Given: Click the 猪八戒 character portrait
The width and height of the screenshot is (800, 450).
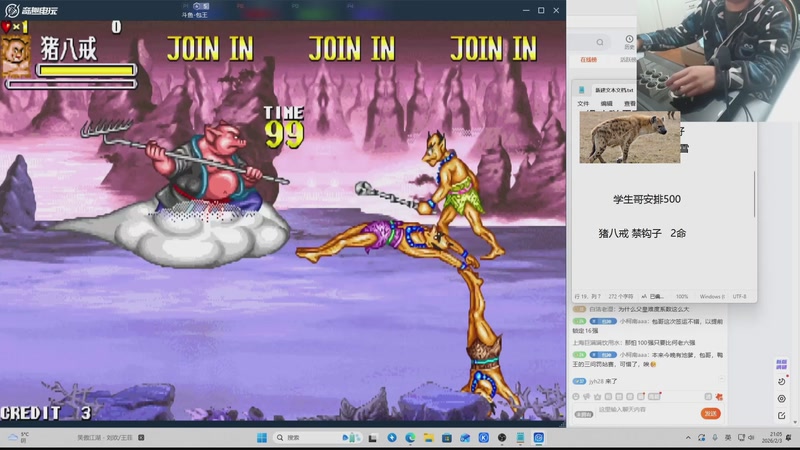Looking at the screenshot, I should click(15, 56).
